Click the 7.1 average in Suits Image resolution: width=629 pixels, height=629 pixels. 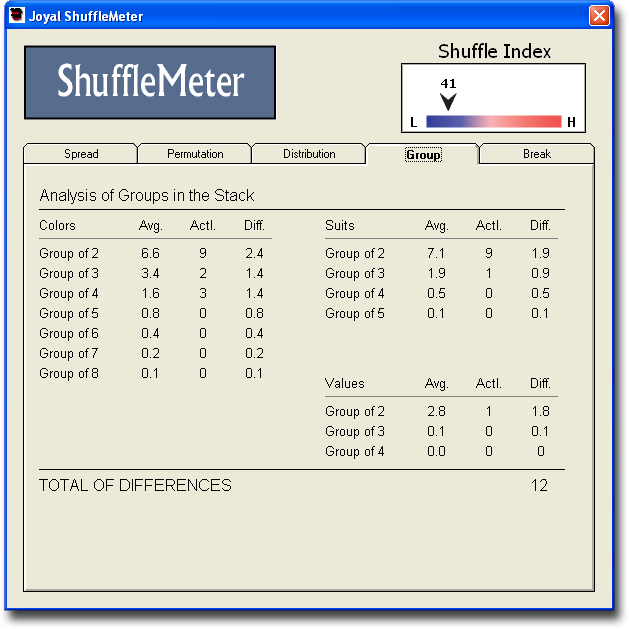[436, 254]
